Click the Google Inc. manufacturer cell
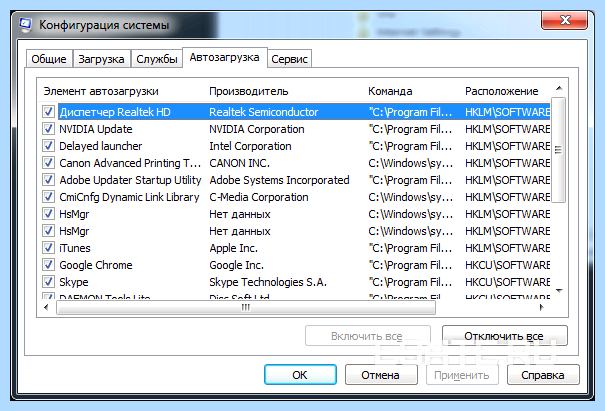Image resolution: width=605 pixels, height=411 pixels. (237, 265)
